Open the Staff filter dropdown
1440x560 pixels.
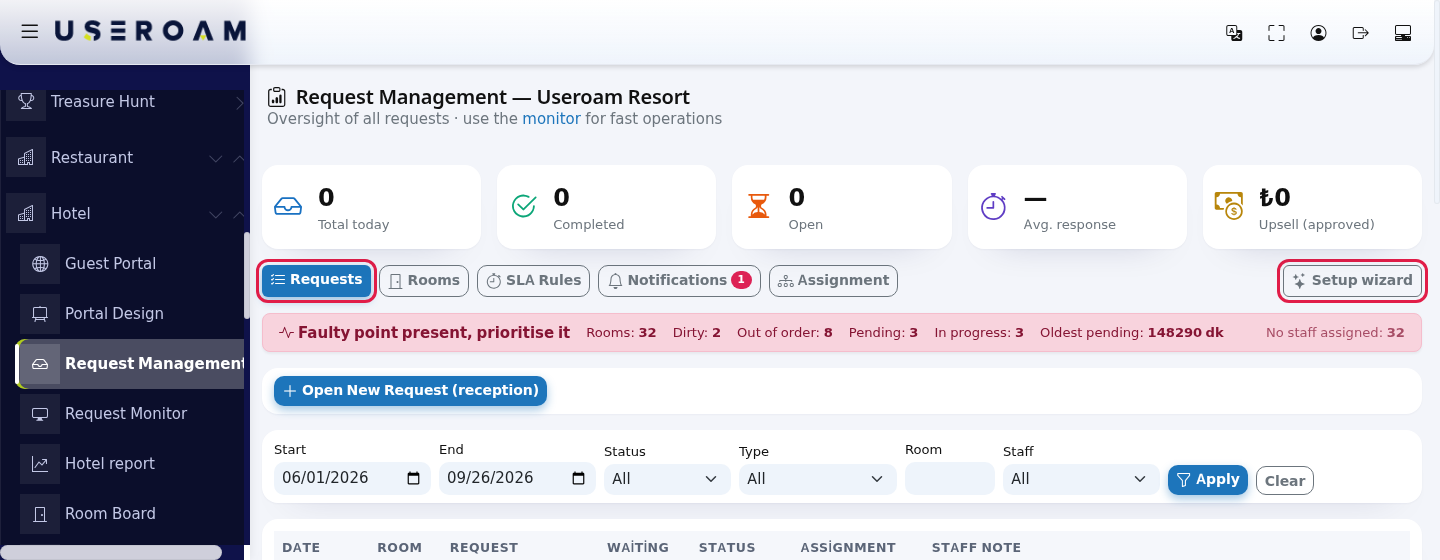[1081, 479]
